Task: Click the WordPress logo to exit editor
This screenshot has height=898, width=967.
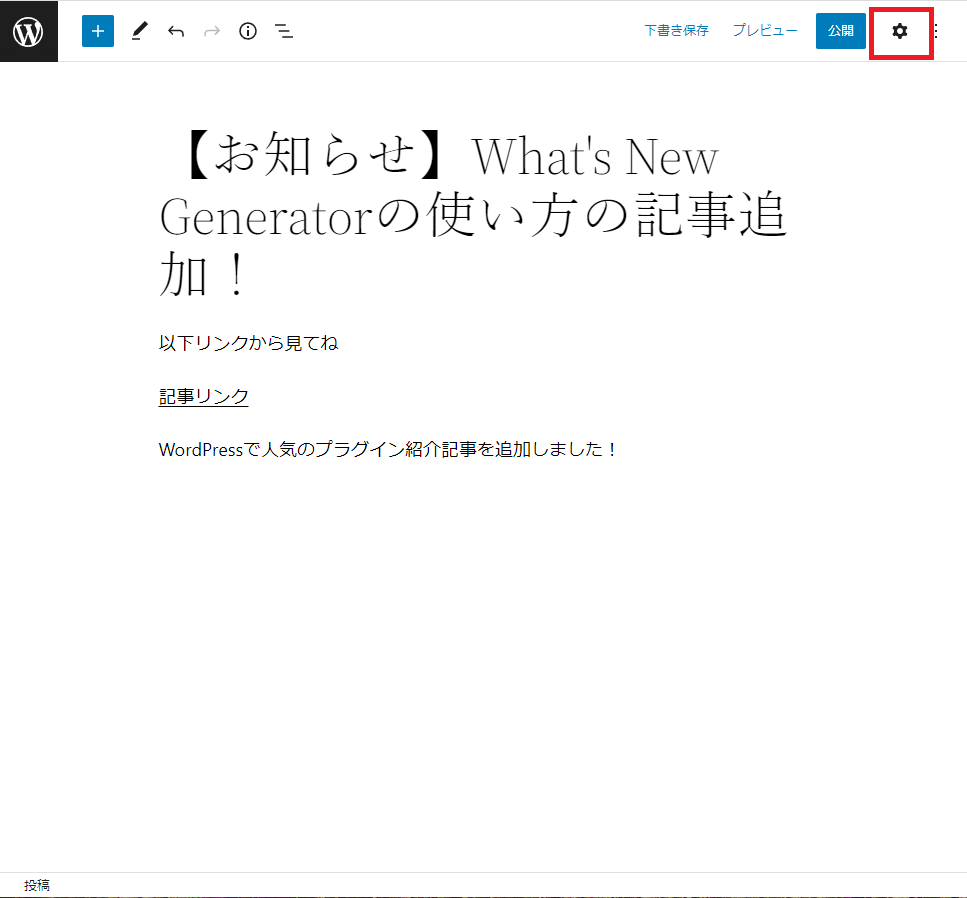Action: click(29, 31)
